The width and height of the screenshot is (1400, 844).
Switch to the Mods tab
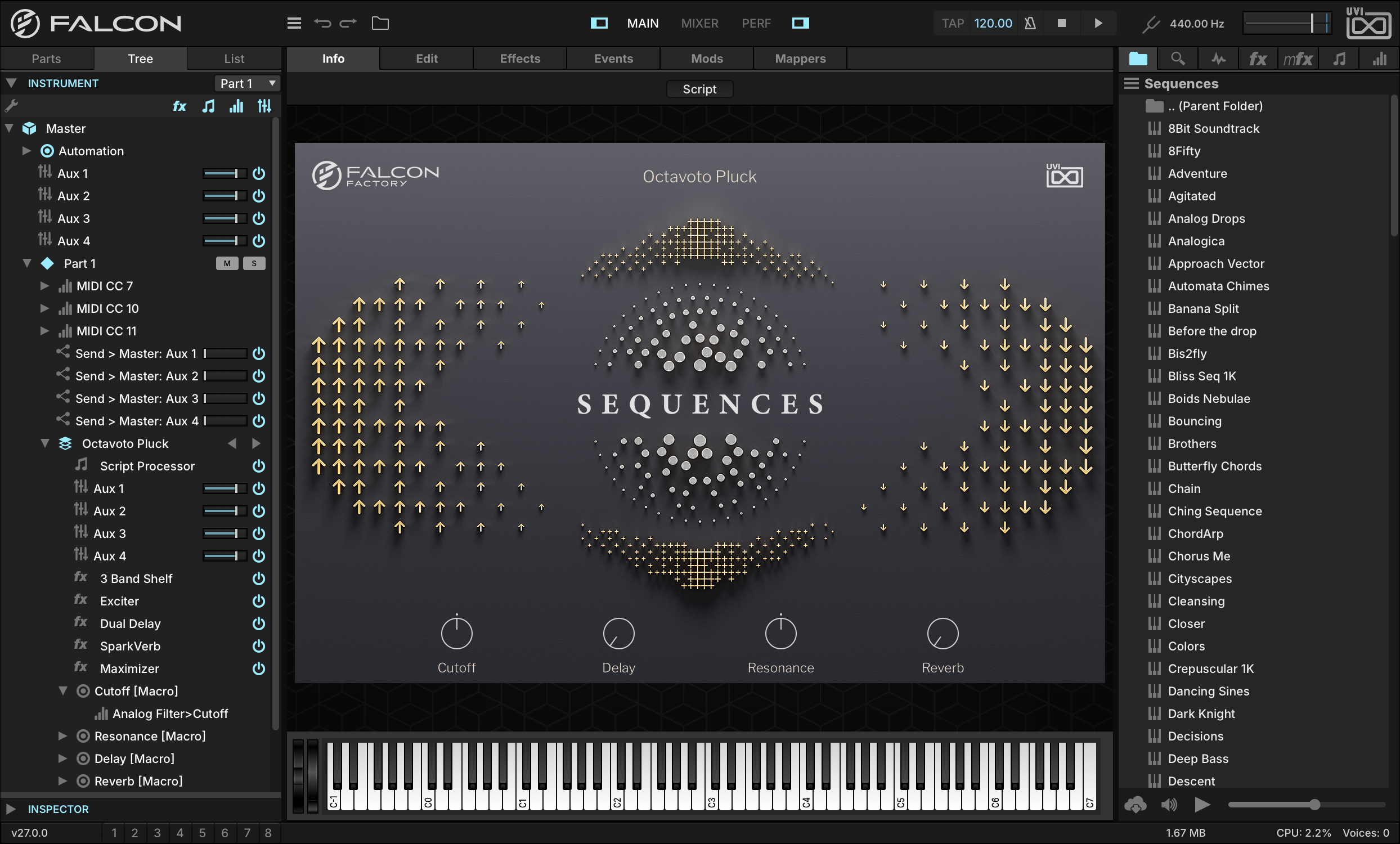(707, 59)
